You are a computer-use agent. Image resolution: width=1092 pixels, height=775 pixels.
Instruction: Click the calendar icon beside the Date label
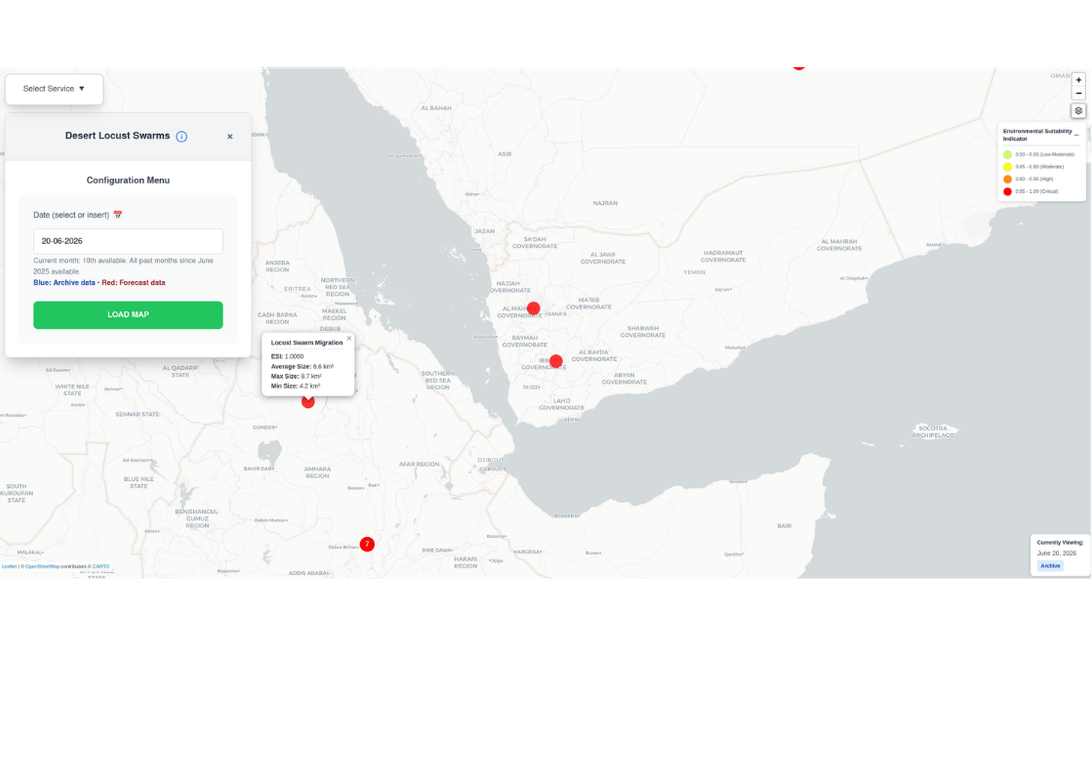[118, 214]
